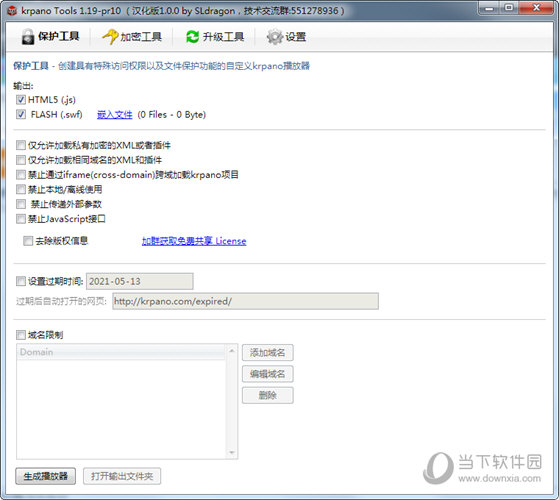Click the expired URL field http://krpano.com/expired/
This screenshot has width=559, height=500.
pos(245,301)
